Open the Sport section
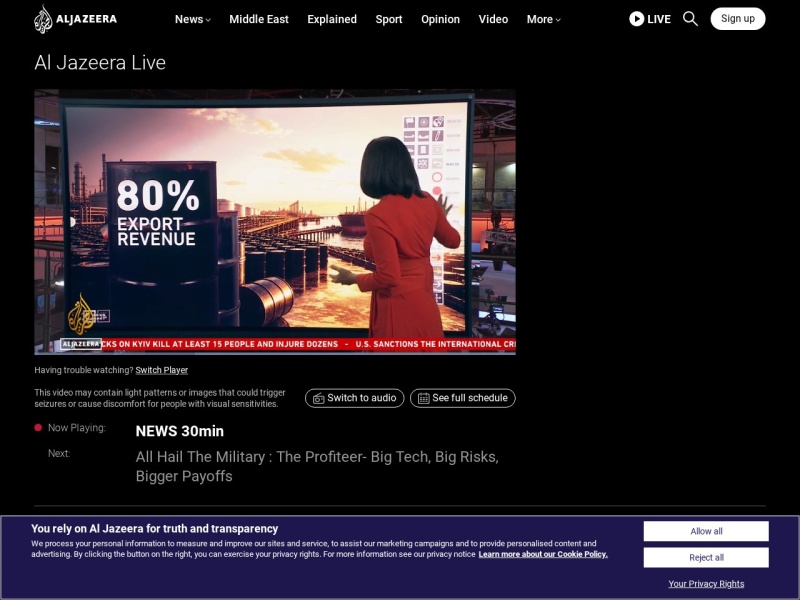800x600 pixels. (x=389, y=19)
